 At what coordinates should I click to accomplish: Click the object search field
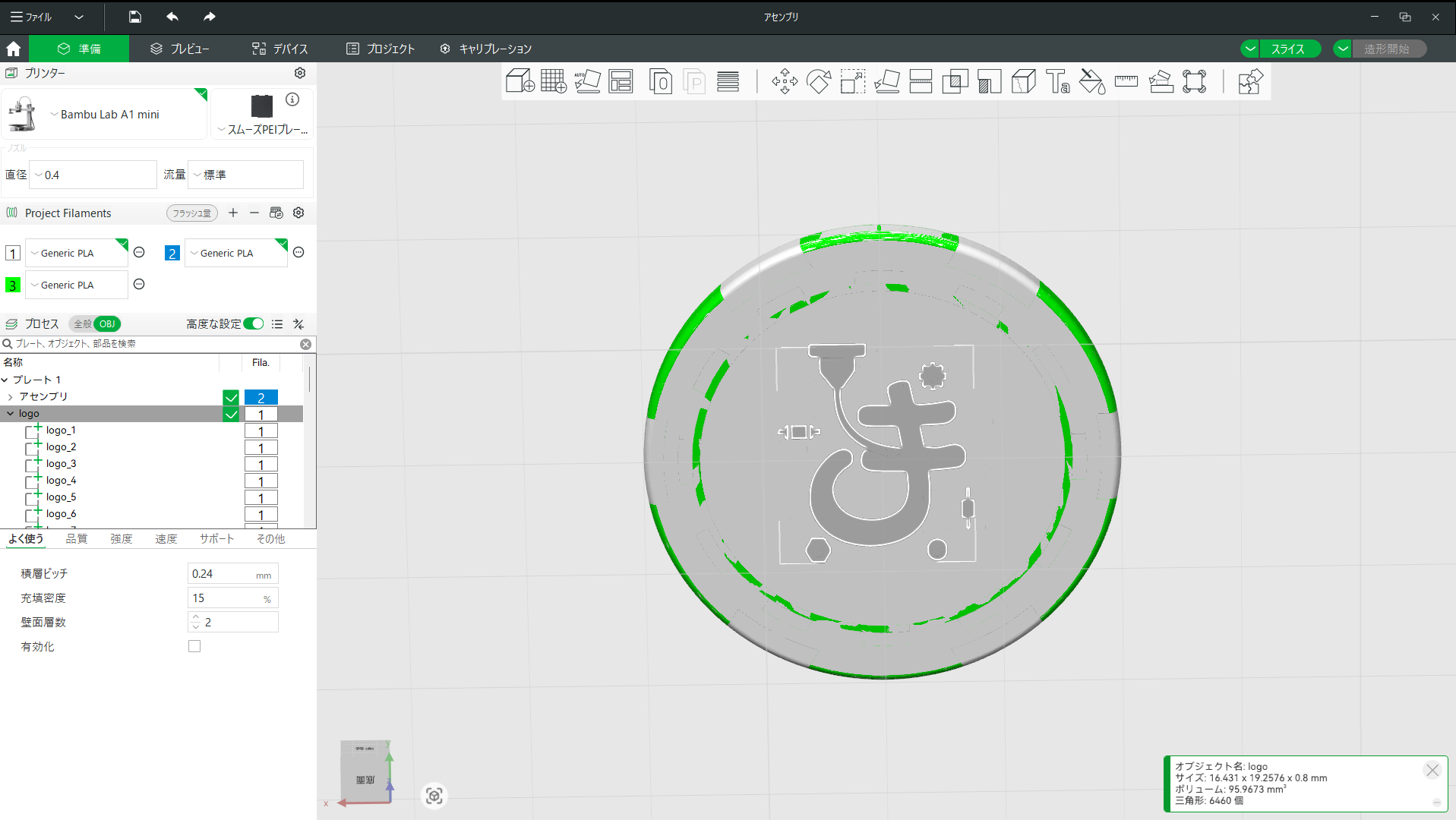coord(157,344)
